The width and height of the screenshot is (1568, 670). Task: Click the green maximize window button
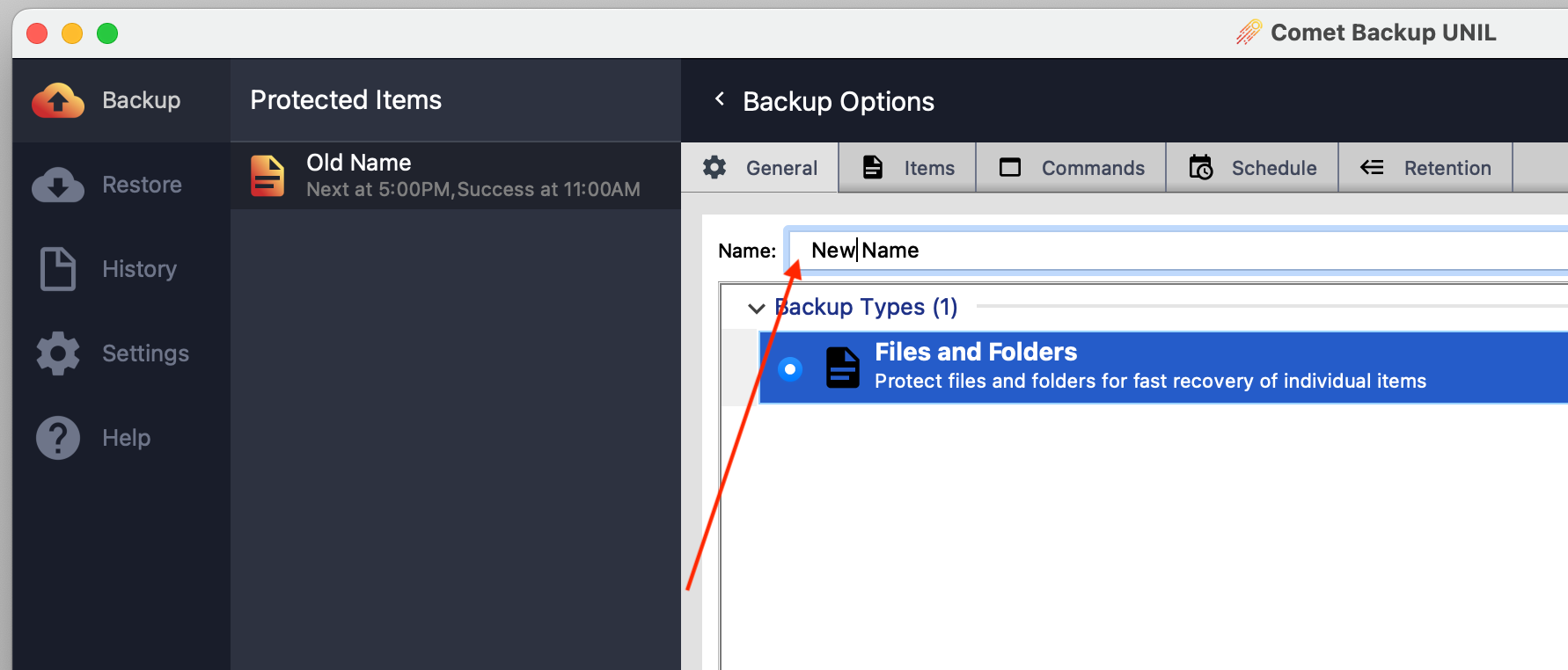coord(107,33)
